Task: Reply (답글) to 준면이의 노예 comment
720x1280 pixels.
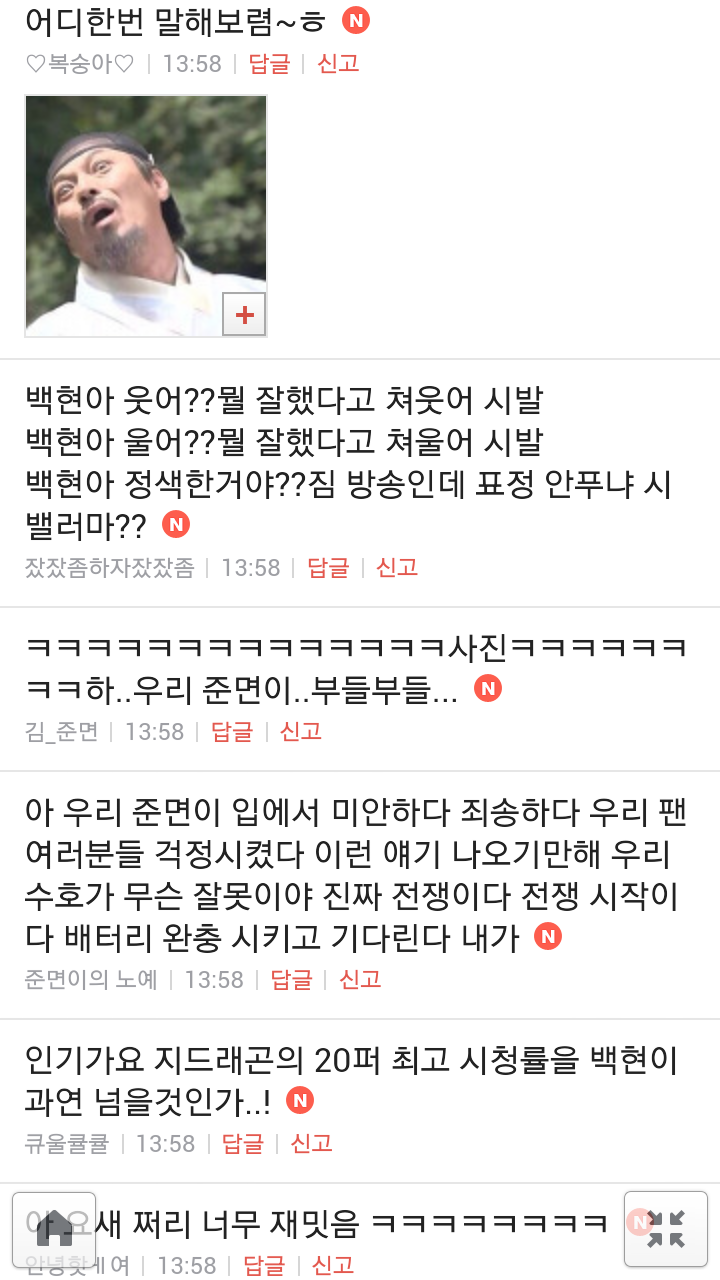Action: point(292,980)
